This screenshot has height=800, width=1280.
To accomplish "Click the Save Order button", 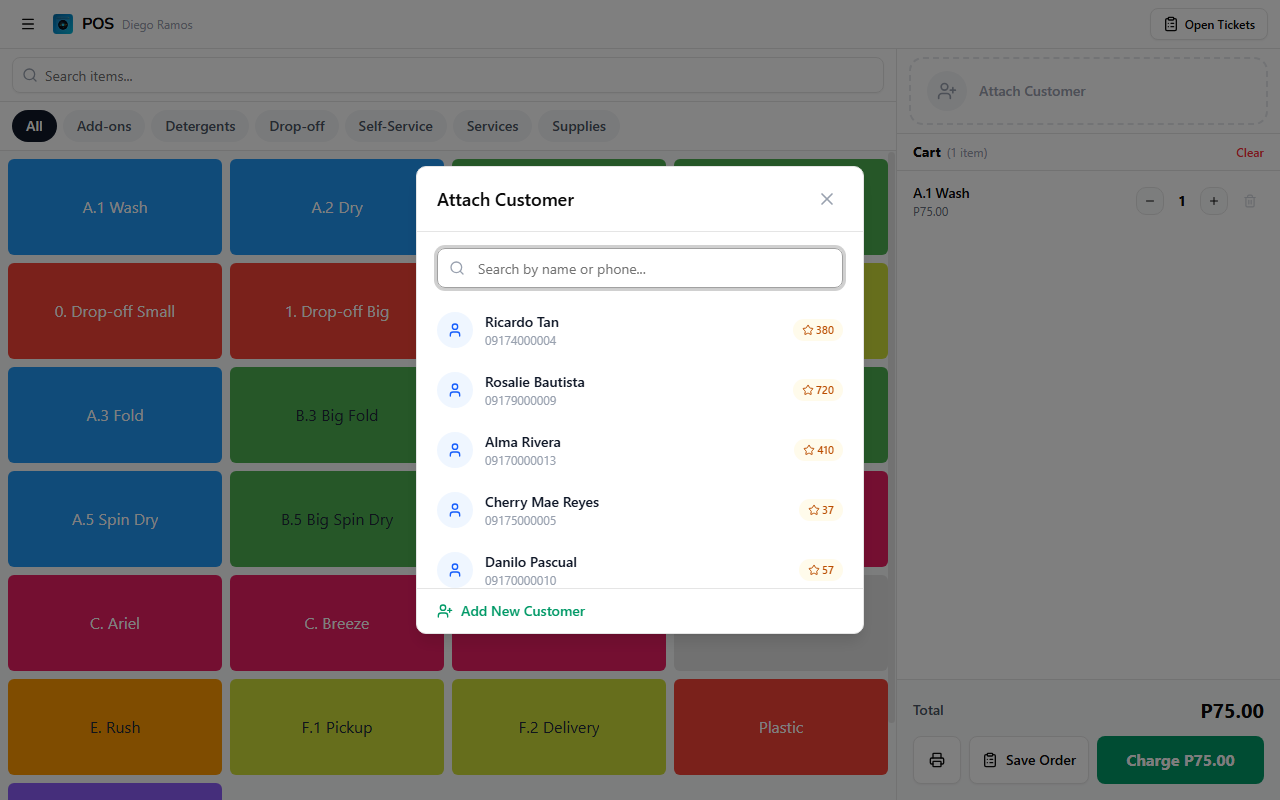I will tap(1029, 760).
